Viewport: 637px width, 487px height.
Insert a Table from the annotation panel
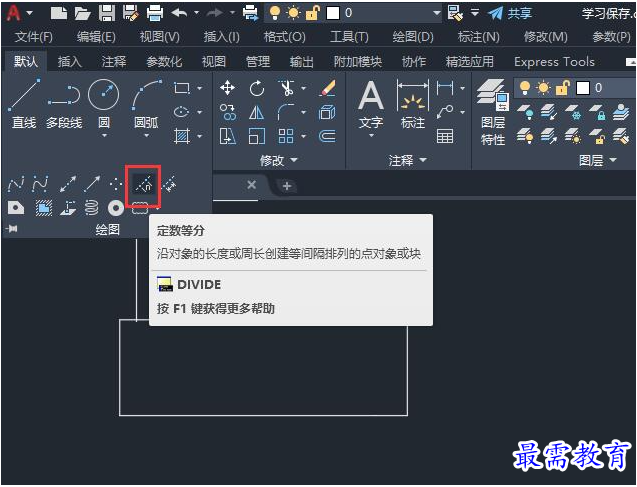445,136
